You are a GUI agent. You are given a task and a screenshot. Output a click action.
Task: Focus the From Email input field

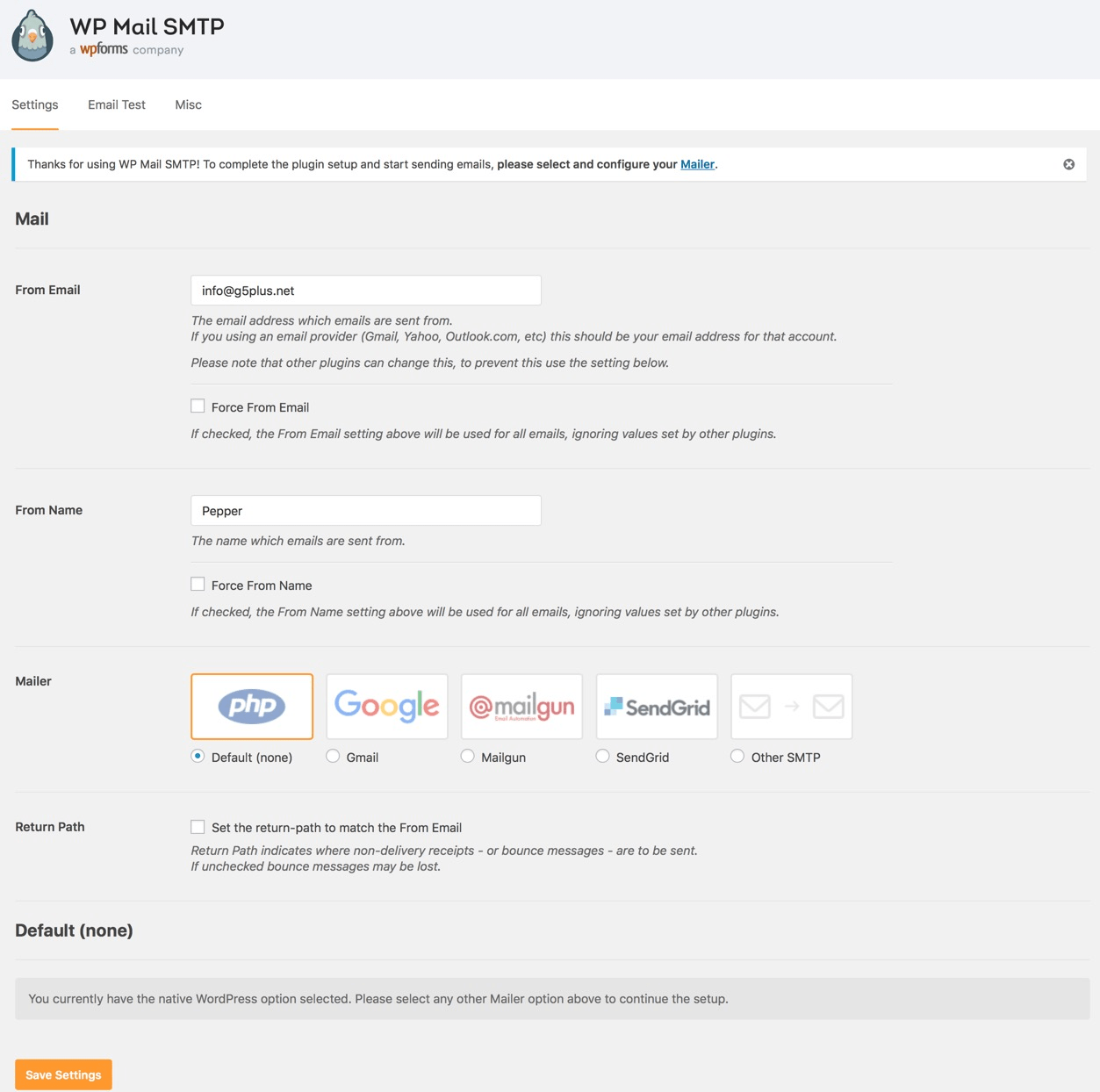366,291
